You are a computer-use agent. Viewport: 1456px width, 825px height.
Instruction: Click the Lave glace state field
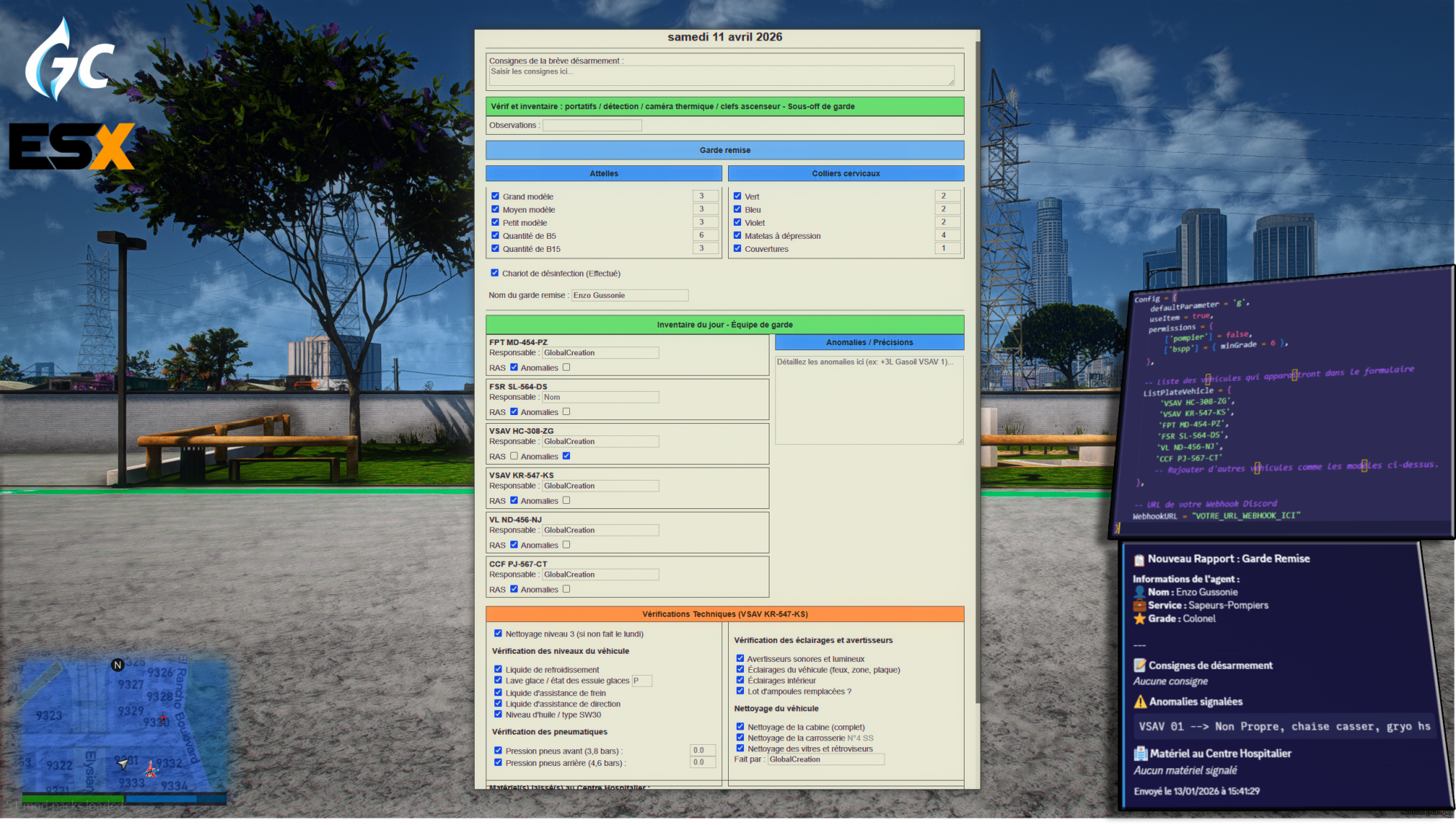(641, 681)
